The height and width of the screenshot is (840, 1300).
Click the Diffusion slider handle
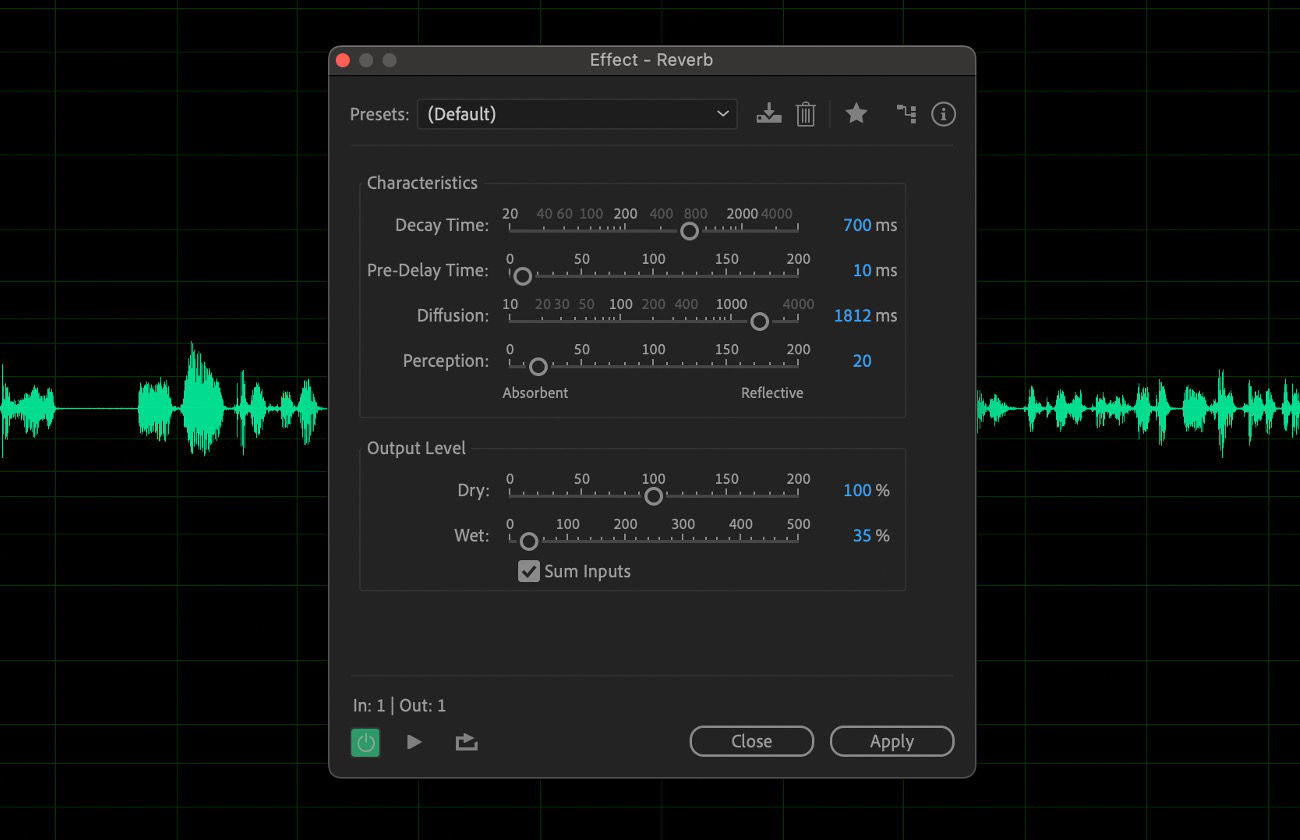click(x=759, y=321)
